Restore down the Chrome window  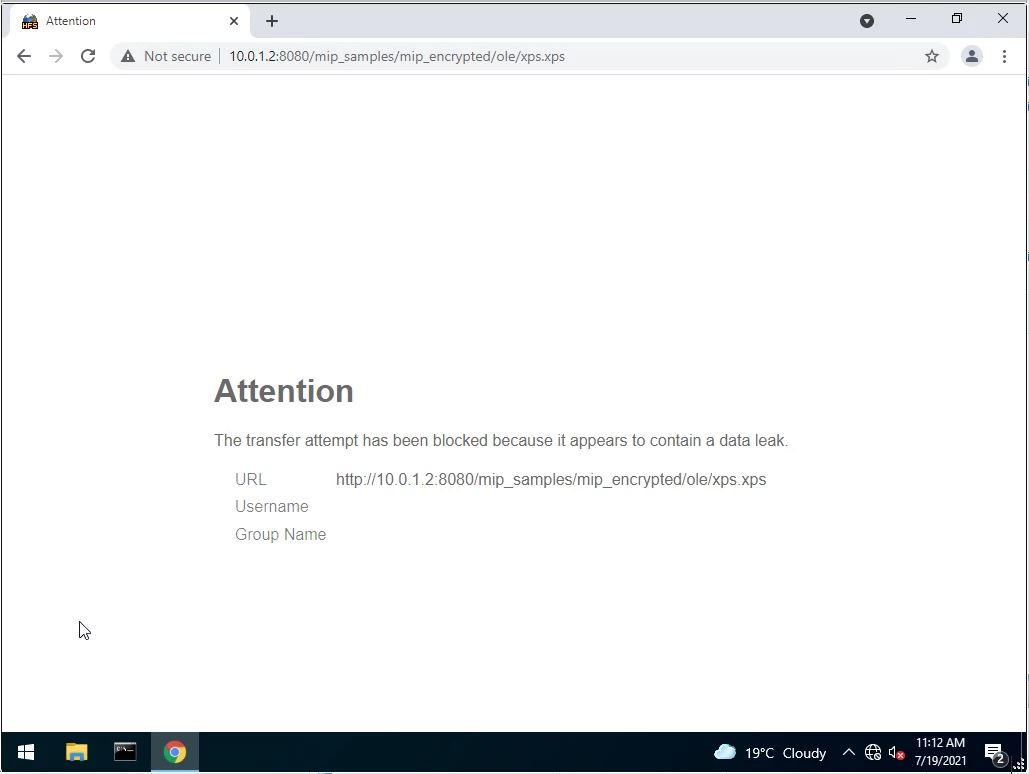(x=957, y=19)
